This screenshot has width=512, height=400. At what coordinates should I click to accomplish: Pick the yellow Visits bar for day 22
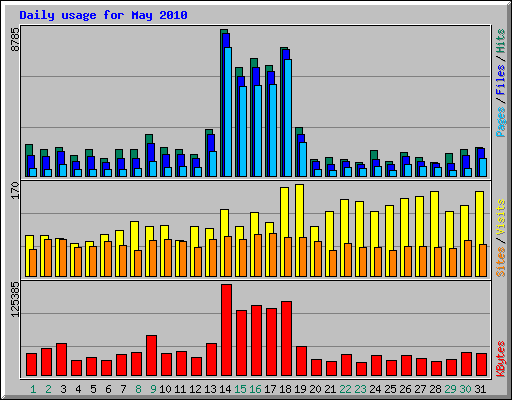pyautogui.click(x=345, y=221)
